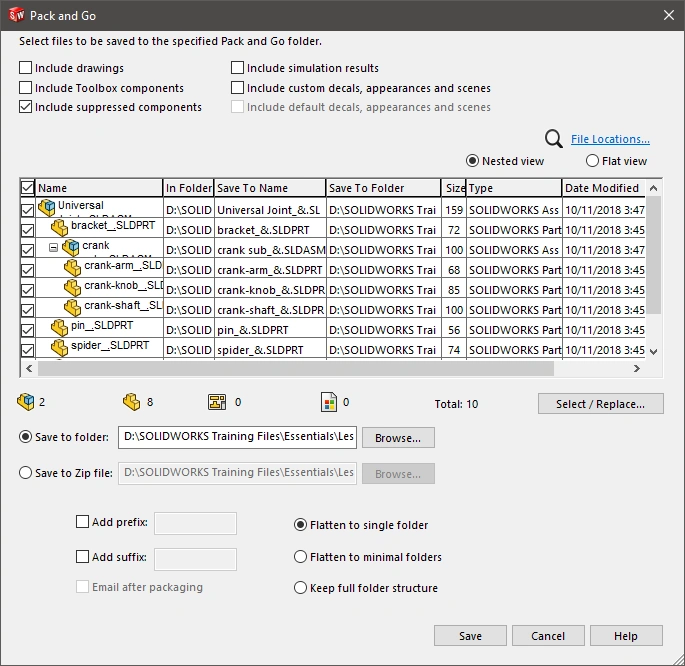The image size is (685, 666).
Task: Click the Universal Joint assembly icon
Action: click(47, 207)
